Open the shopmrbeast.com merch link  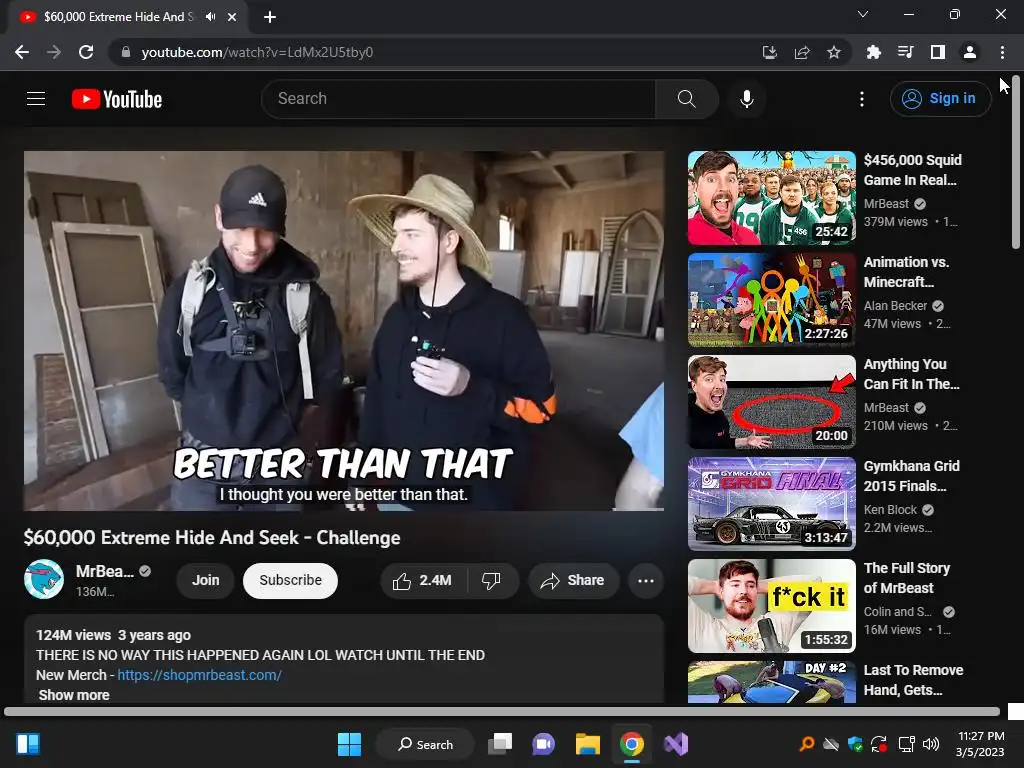[199, 675]
